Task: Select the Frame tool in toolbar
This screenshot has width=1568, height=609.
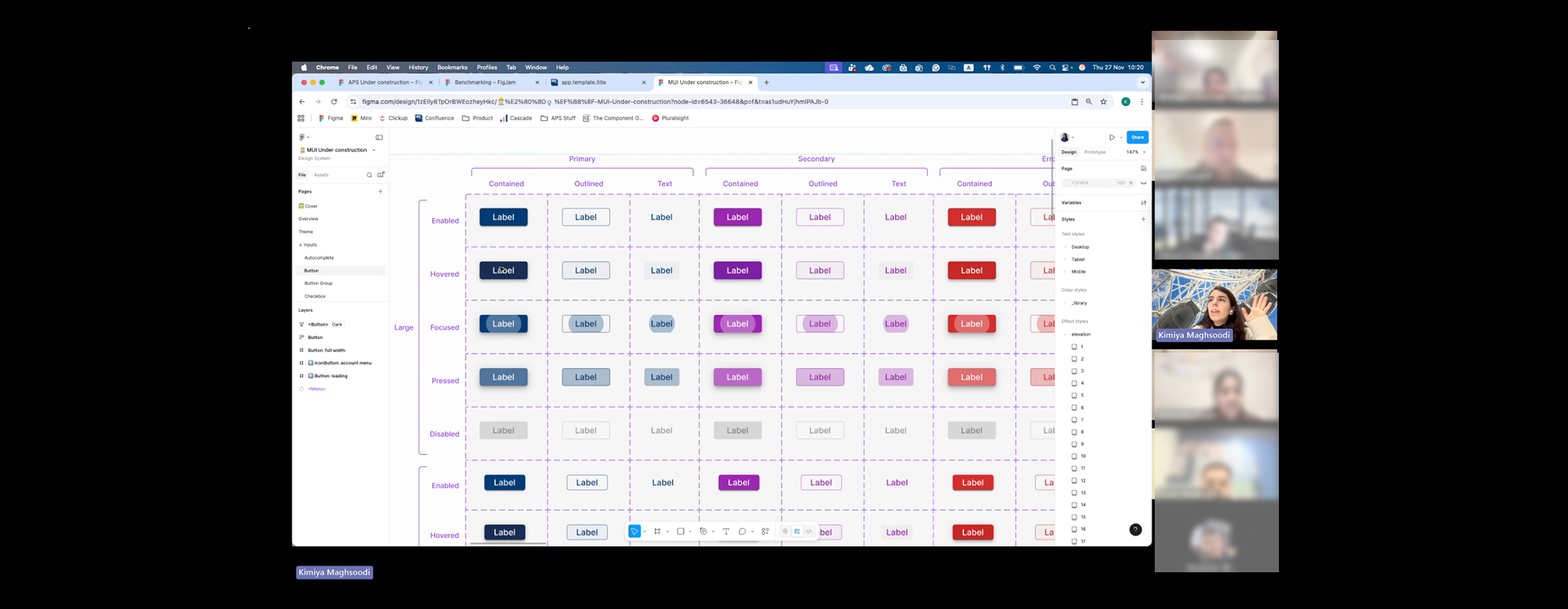Action: click(x=657, y=531)
